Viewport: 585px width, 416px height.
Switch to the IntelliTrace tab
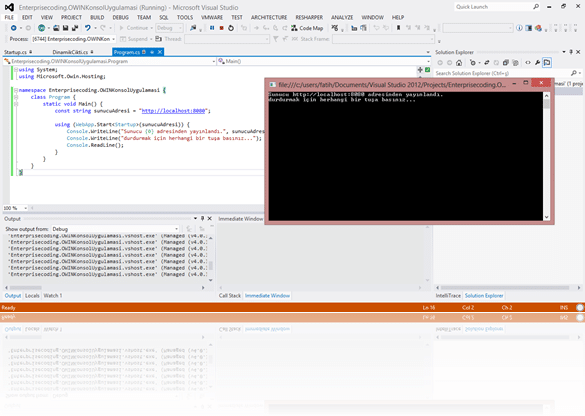point(448,295)
